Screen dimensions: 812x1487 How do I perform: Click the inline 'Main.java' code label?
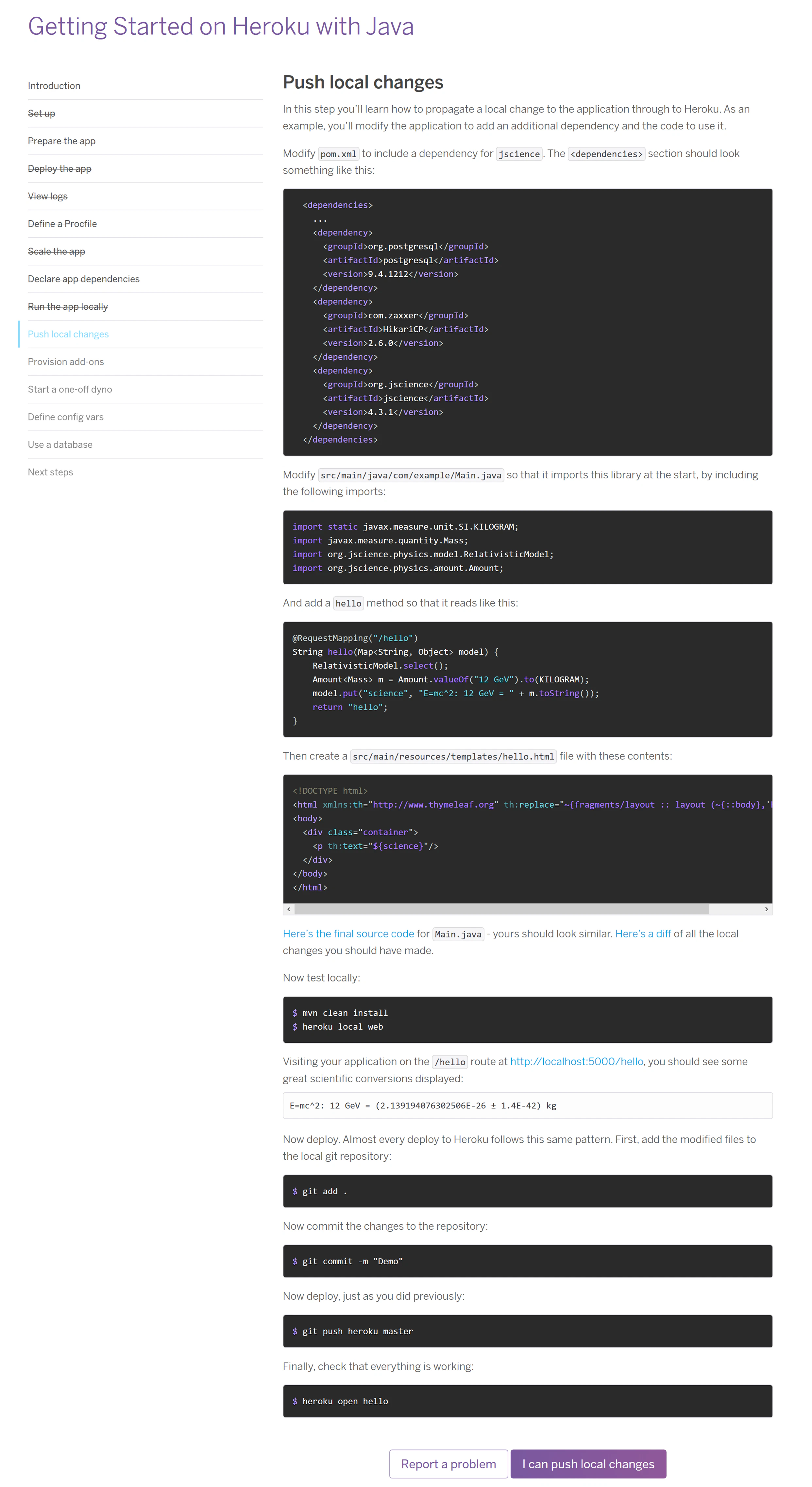point(458,934)
